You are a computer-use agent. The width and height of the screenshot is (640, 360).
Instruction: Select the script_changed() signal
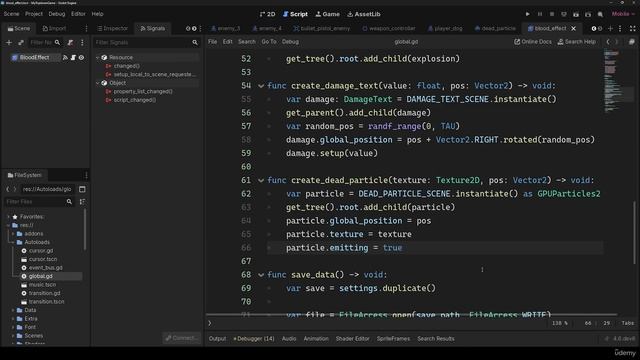click(135, 100)
